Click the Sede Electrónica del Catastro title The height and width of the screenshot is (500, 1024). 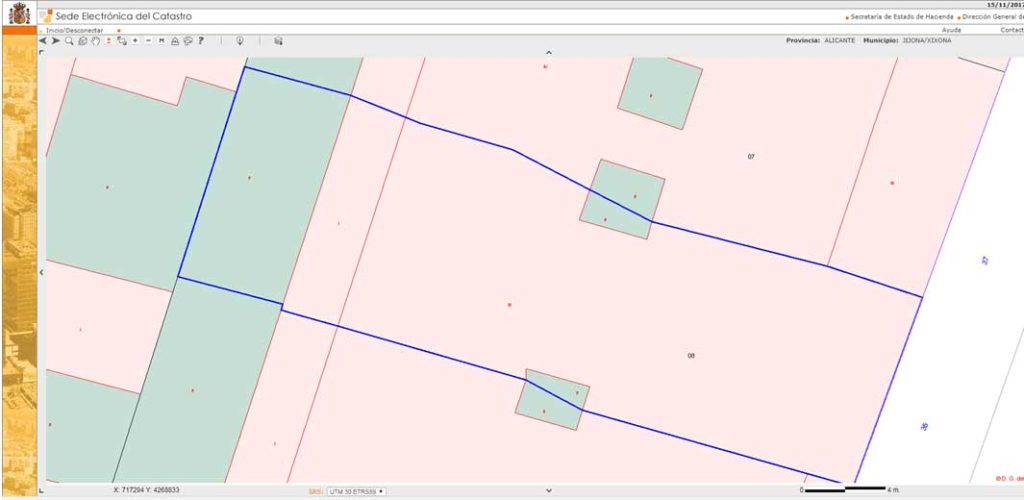pos(123,16)
